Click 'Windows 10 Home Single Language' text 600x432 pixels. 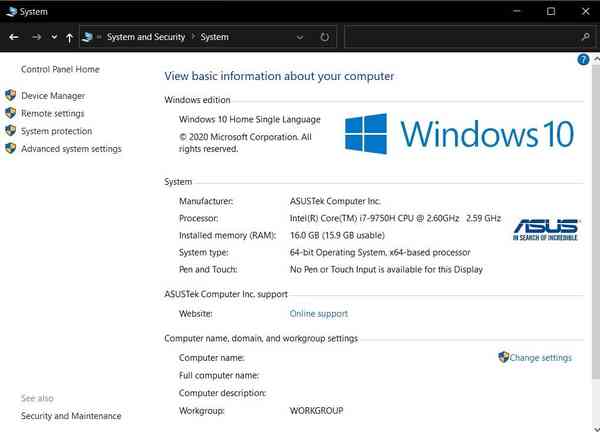(249, 119)
